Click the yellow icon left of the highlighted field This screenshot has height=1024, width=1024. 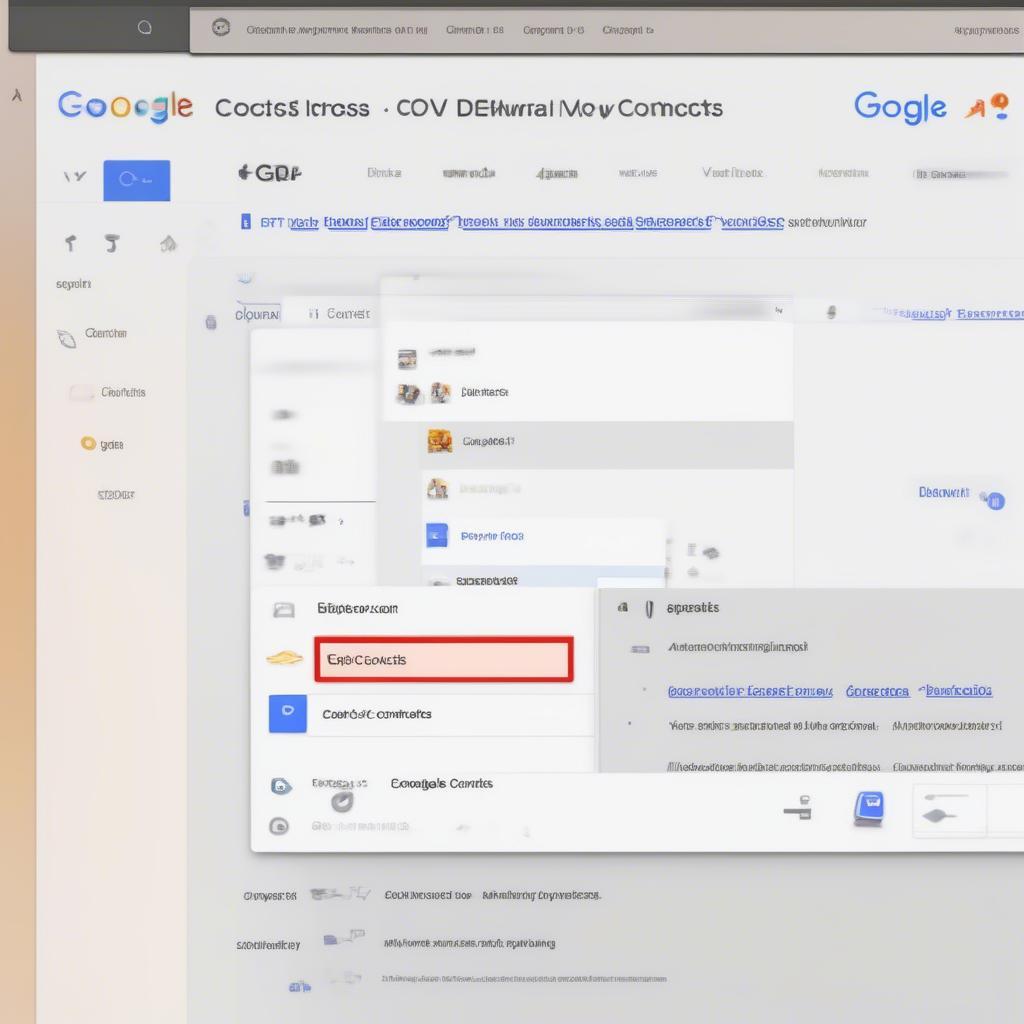pyautogui.click(x=285, y=658)
